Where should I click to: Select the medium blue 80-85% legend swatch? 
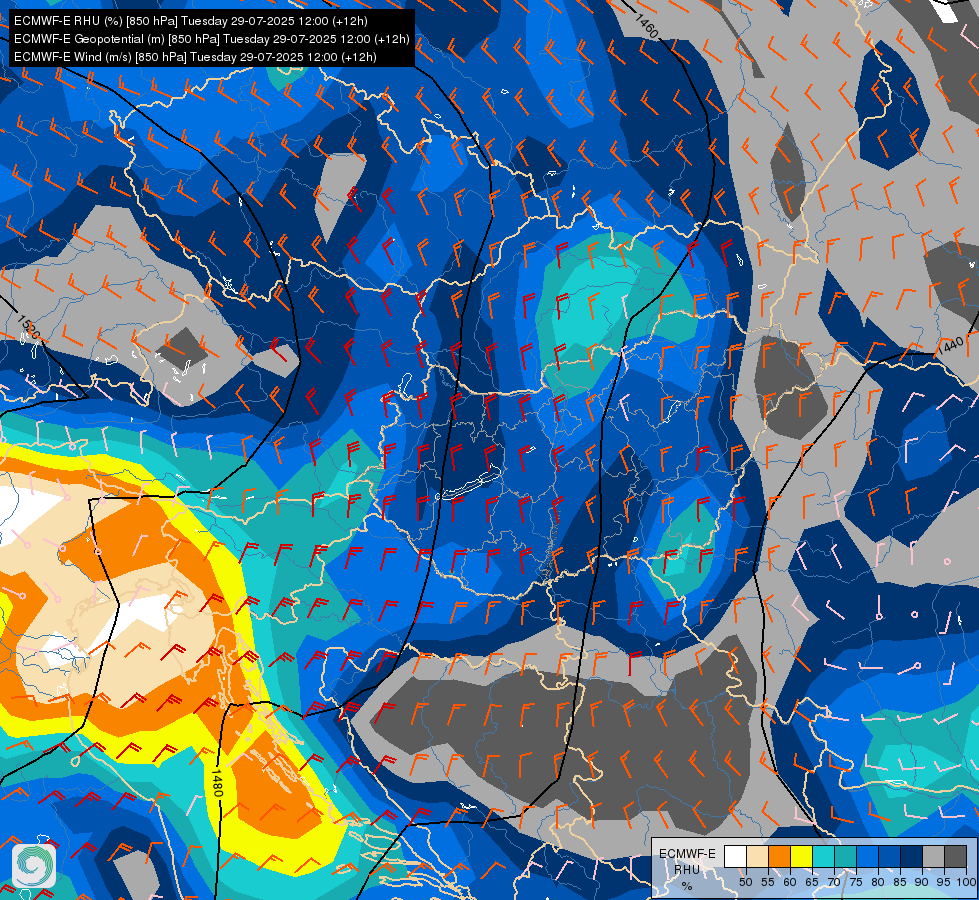coord(890,856)
